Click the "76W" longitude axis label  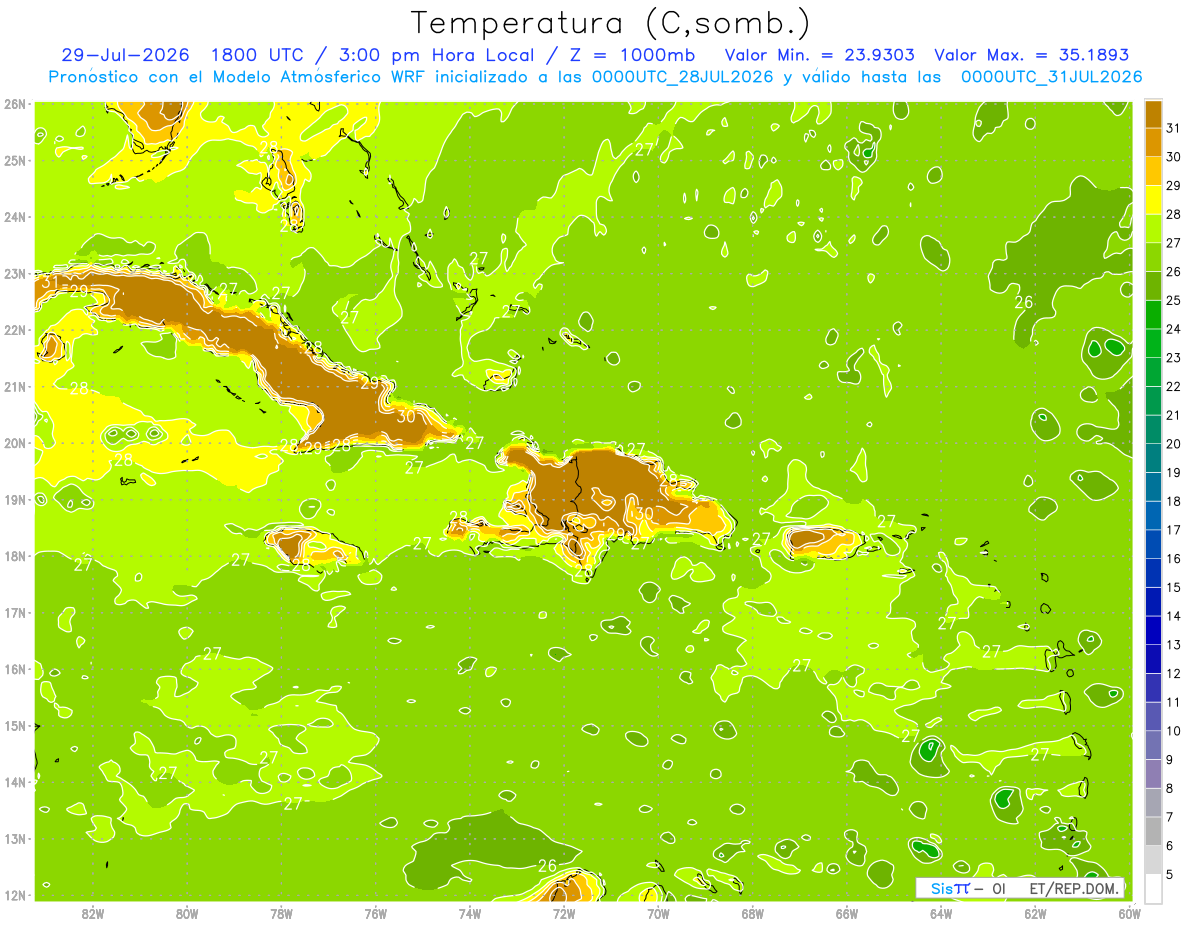375,913
